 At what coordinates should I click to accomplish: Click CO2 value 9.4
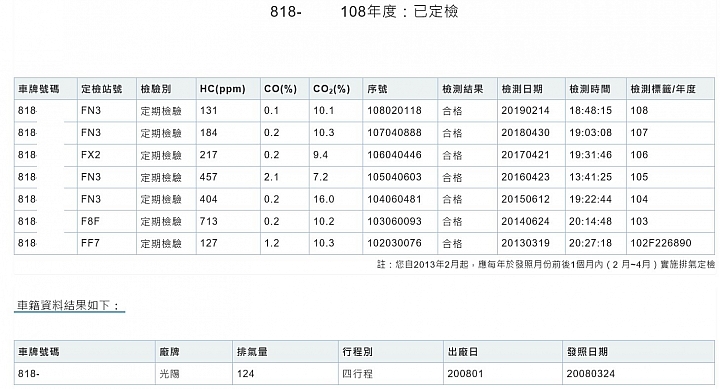(x=321, y=155)
